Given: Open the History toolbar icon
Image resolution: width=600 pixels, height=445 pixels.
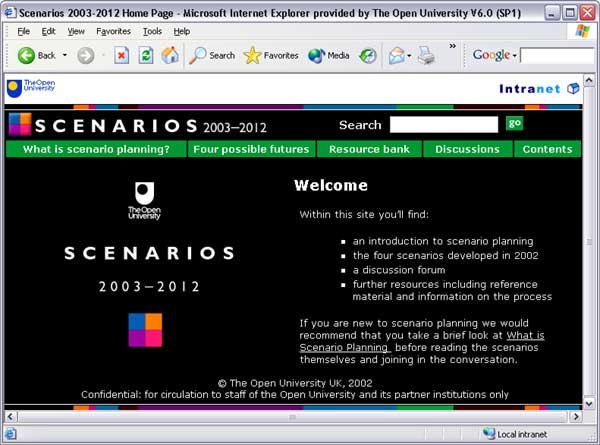Looking at the screenshot, I should point(368,56).
